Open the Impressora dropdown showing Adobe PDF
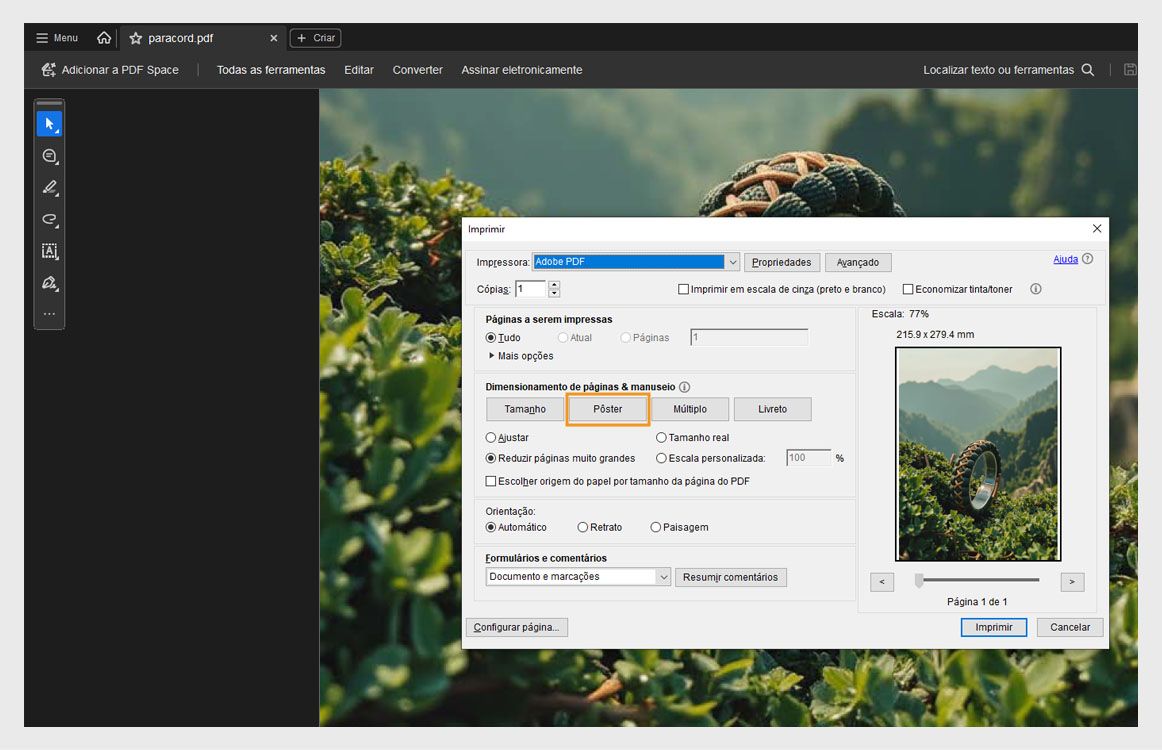Viewport: 1162px width, 750px height. click(733, 261)
